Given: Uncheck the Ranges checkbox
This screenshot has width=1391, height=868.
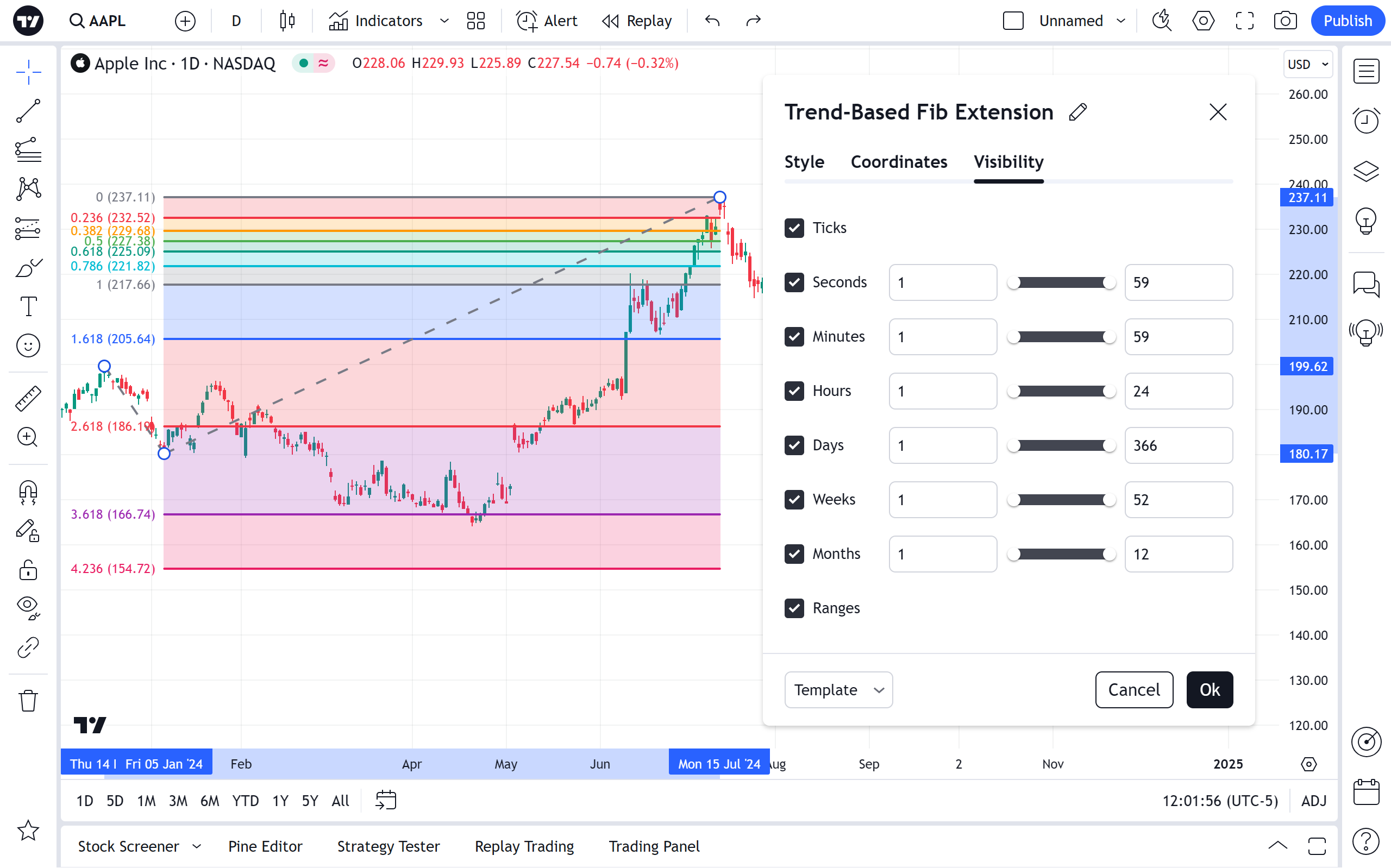Looking at the screenshot, I should click(794, 608).
